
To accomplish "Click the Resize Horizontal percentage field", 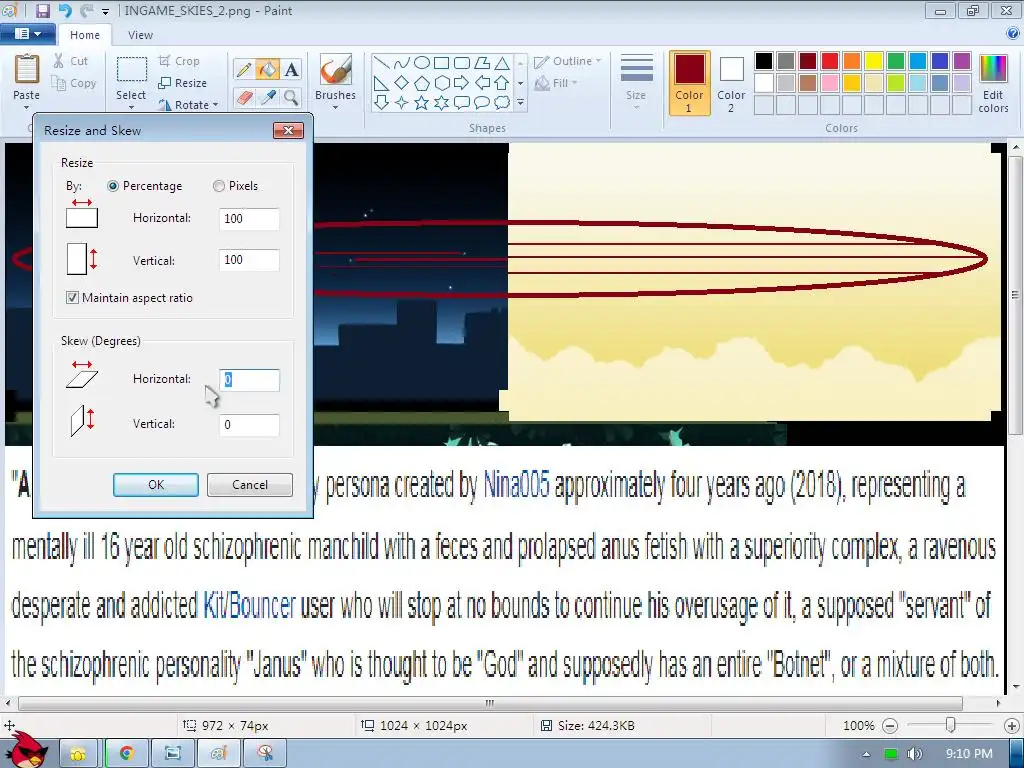I will click(x=249, y=219).
